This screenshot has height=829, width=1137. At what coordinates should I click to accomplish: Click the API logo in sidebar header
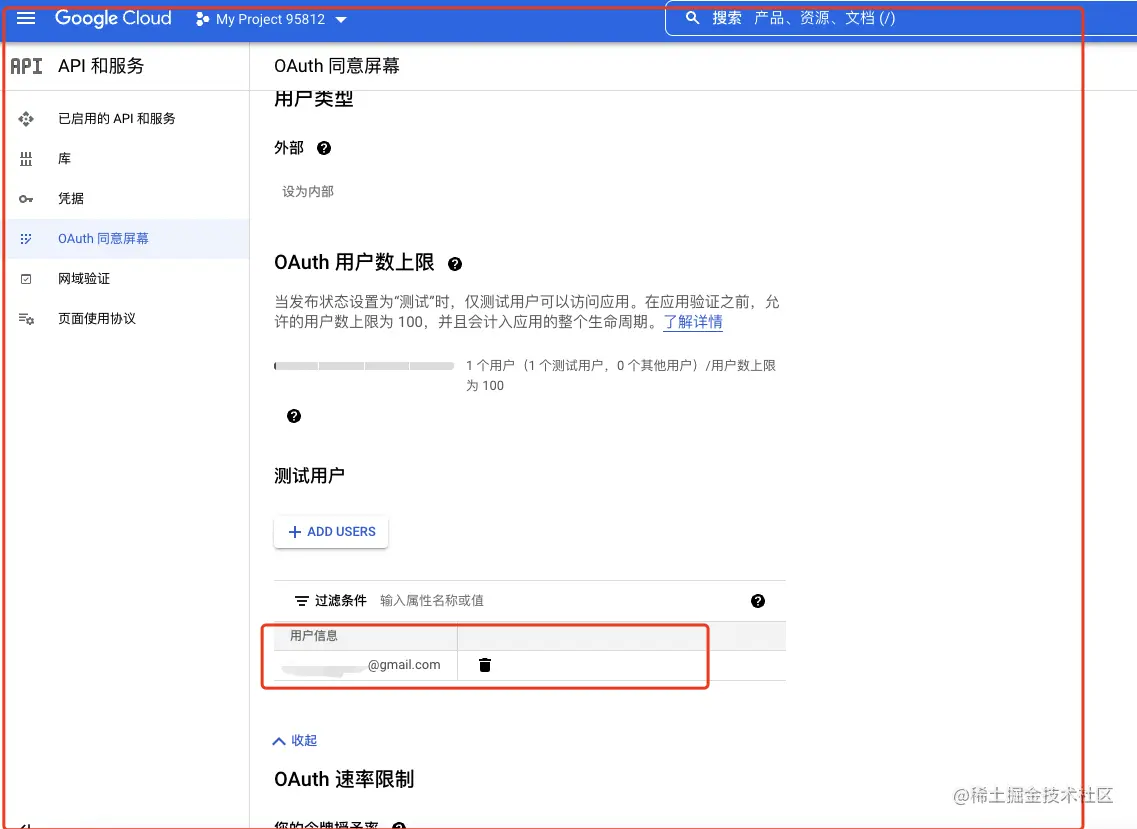click(26, 66)
